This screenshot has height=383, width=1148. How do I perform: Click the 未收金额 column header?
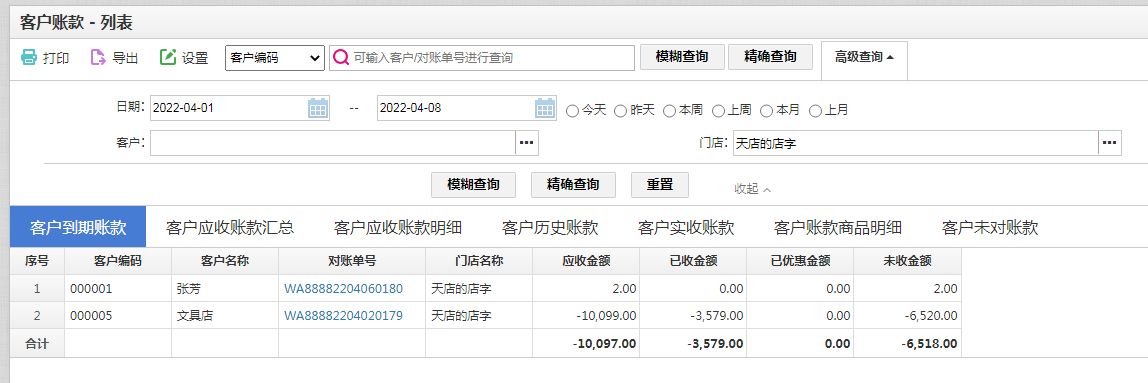click(907, 261)
